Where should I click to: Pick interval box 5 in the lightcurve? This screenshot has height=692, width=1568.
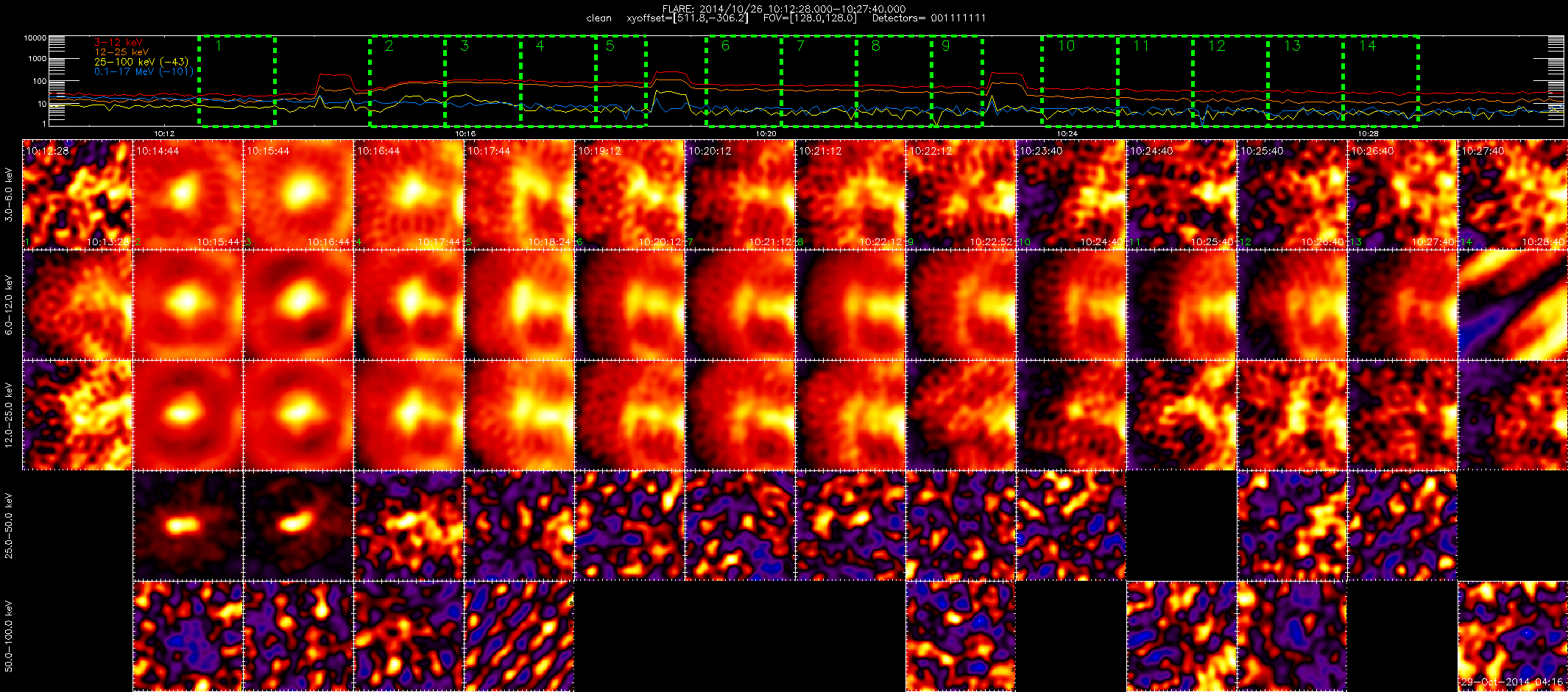click(x=621, y=80)
